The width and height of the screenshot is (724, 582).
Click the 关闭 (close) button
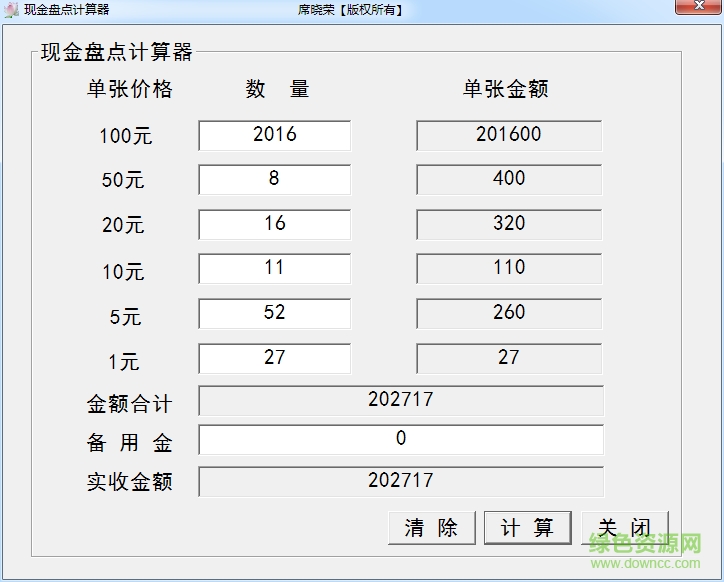click(624, 528)
